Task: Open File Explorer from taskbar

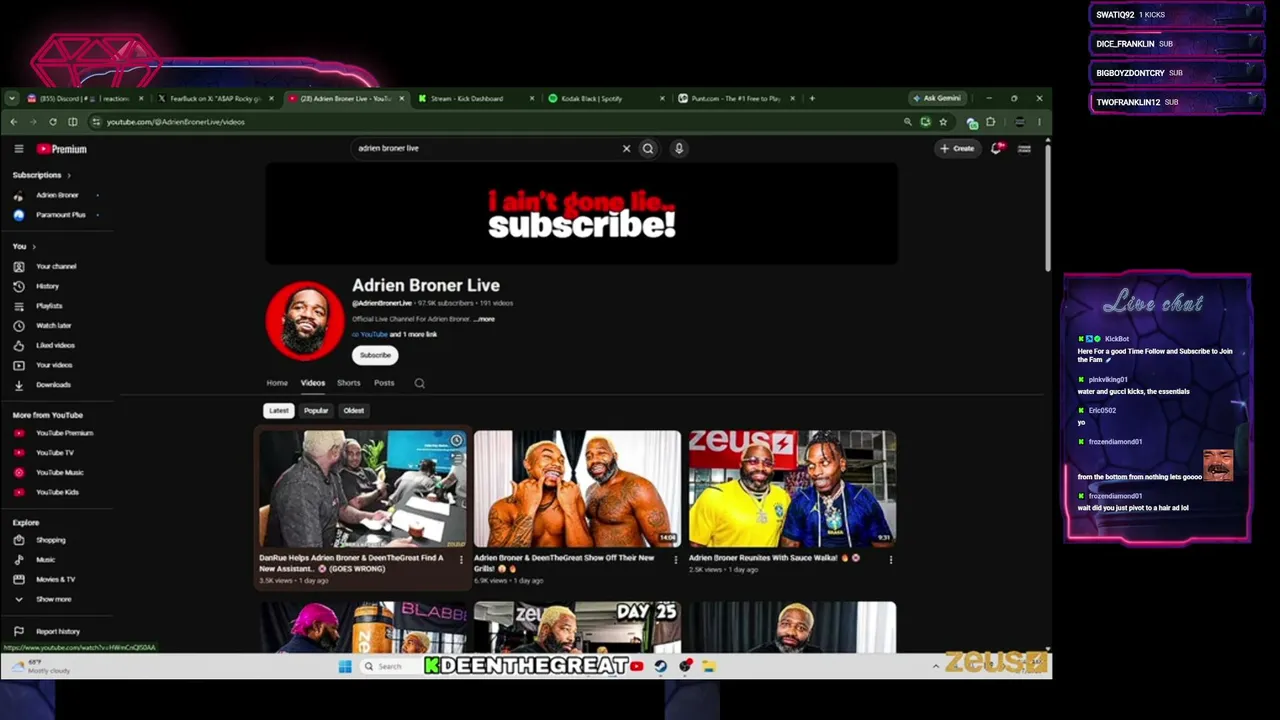Action: pos(708,666)
